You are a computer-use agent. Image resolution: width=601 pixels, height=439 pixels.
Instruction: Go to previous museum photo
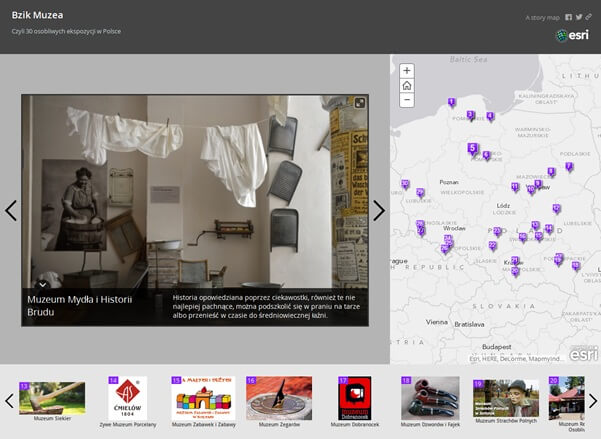[x=11, y=210]
